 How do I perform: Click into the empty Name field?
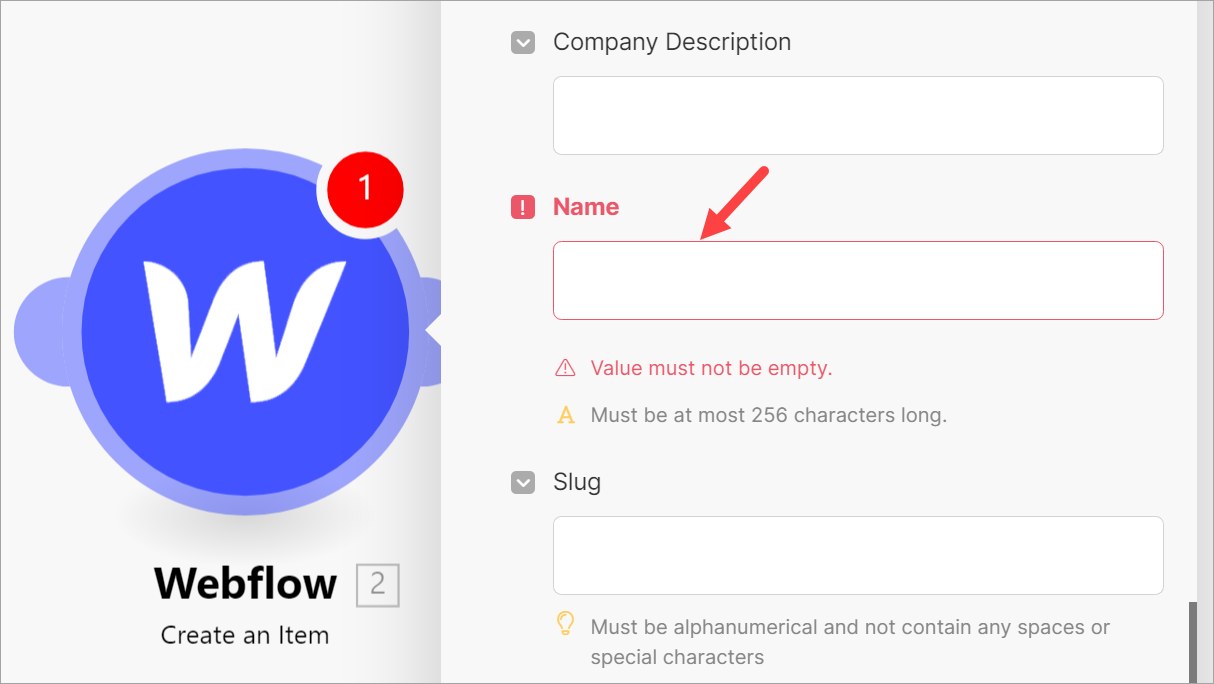click(858, 280)
